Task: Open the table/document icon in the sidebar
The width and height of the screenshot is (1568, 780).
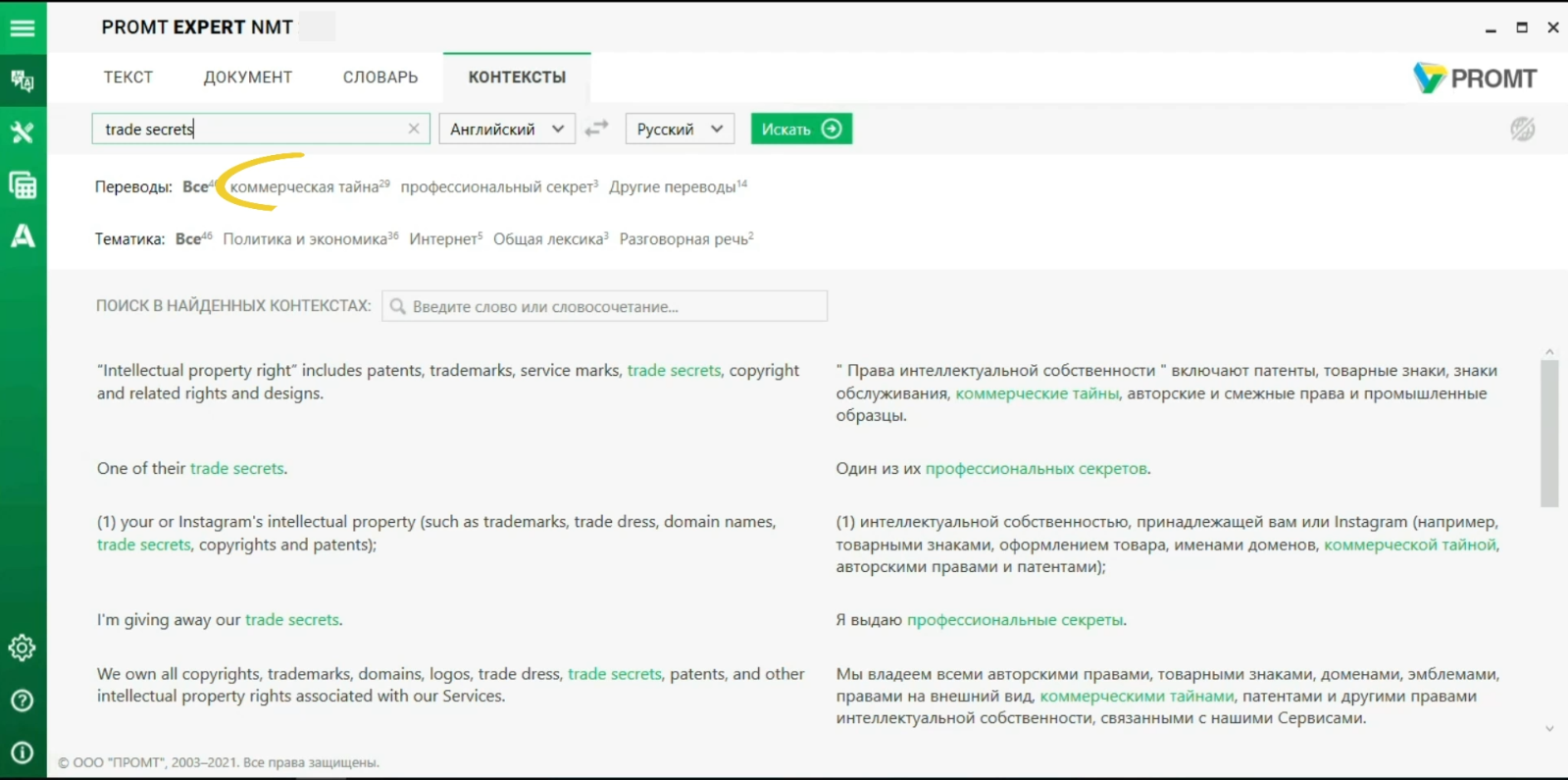Action: tap(23, 184)
